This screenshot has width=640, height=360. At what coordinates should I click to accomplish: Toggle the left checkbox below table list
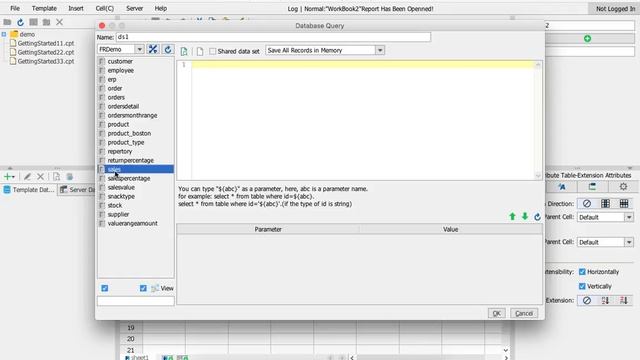pos(104,288)
